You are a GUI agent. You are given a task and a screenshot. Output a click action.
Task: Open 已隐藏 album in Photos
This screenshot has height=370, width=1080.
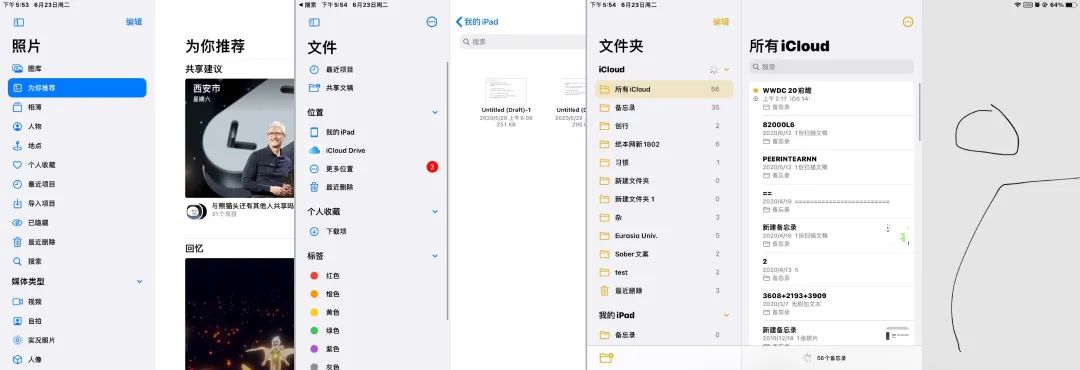(x=77, y=223)
